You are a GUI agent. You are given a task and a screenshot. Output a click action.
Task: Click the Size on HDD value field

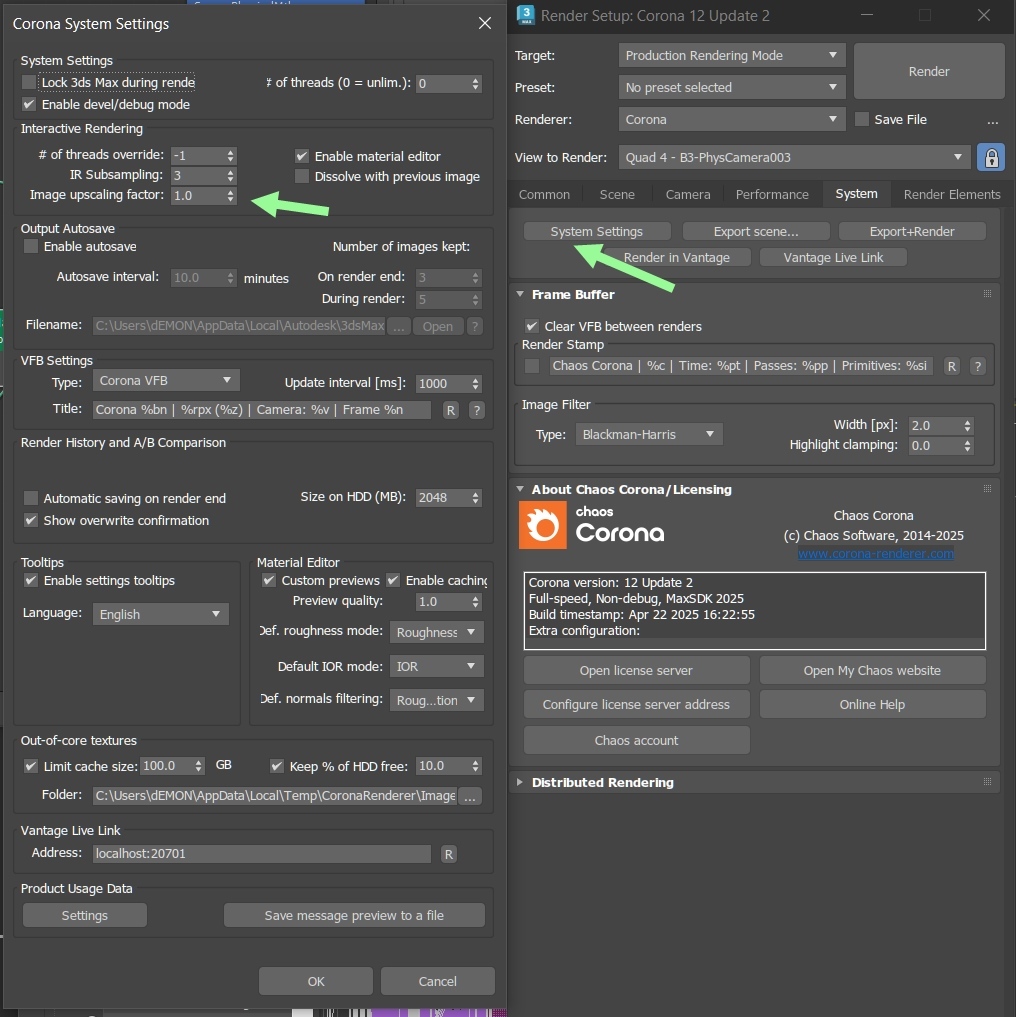tap(444, 497)
